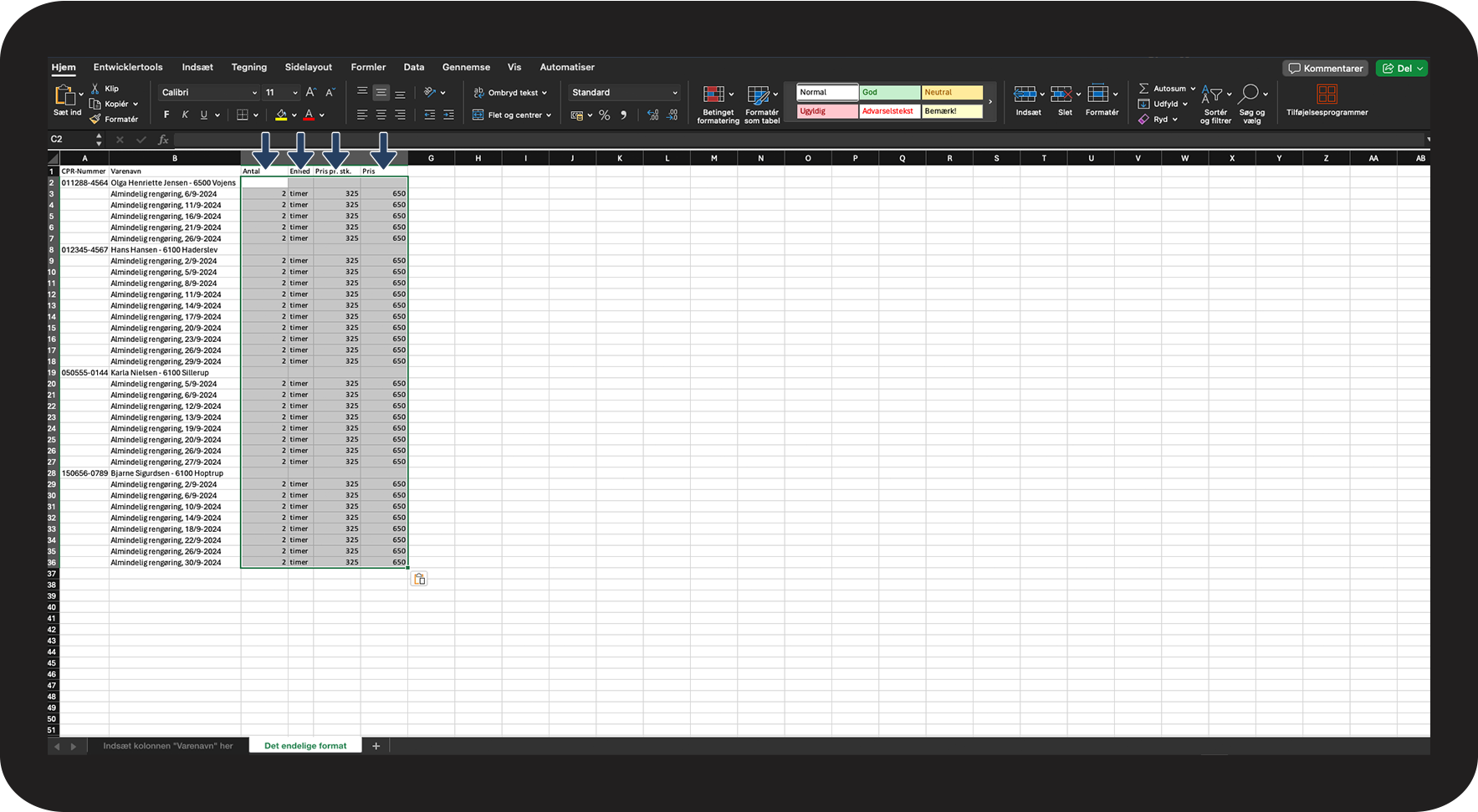Toggle bold (F) formatting
Screen dimensions: 1478x812
(x=166, y=115)
